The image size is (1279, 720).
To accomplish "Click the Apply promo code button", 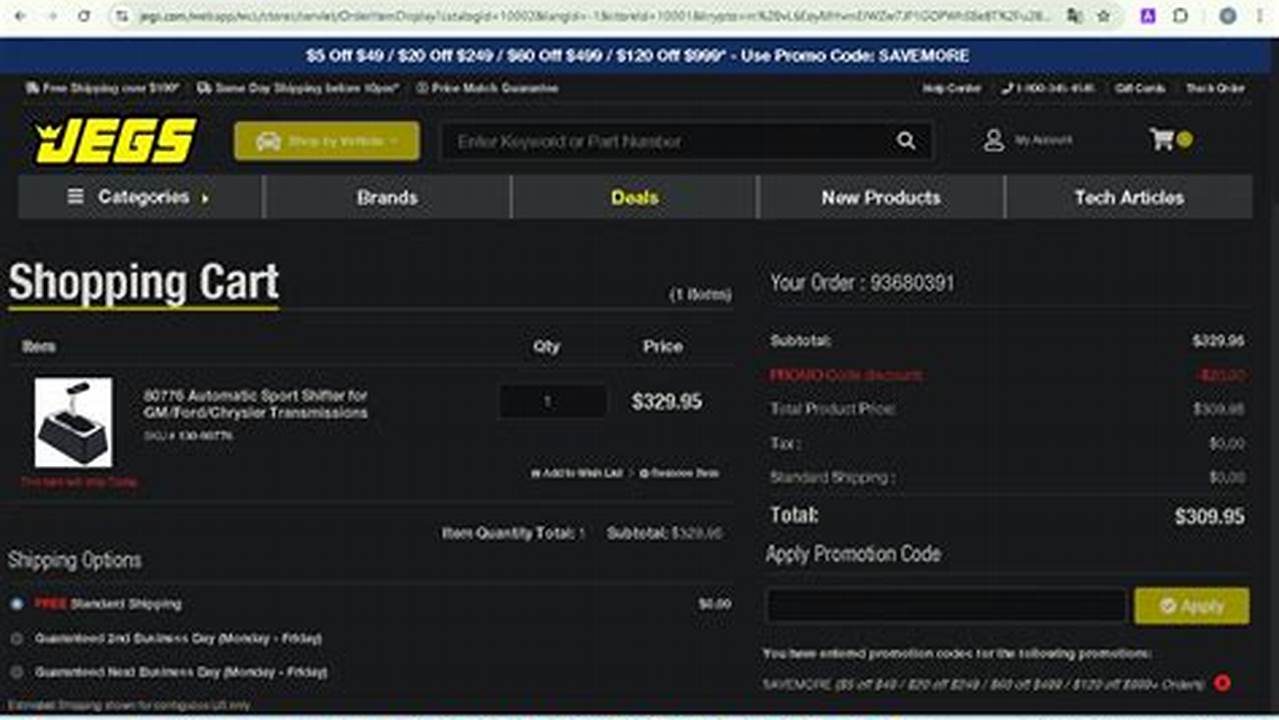I will (1191, 606).
